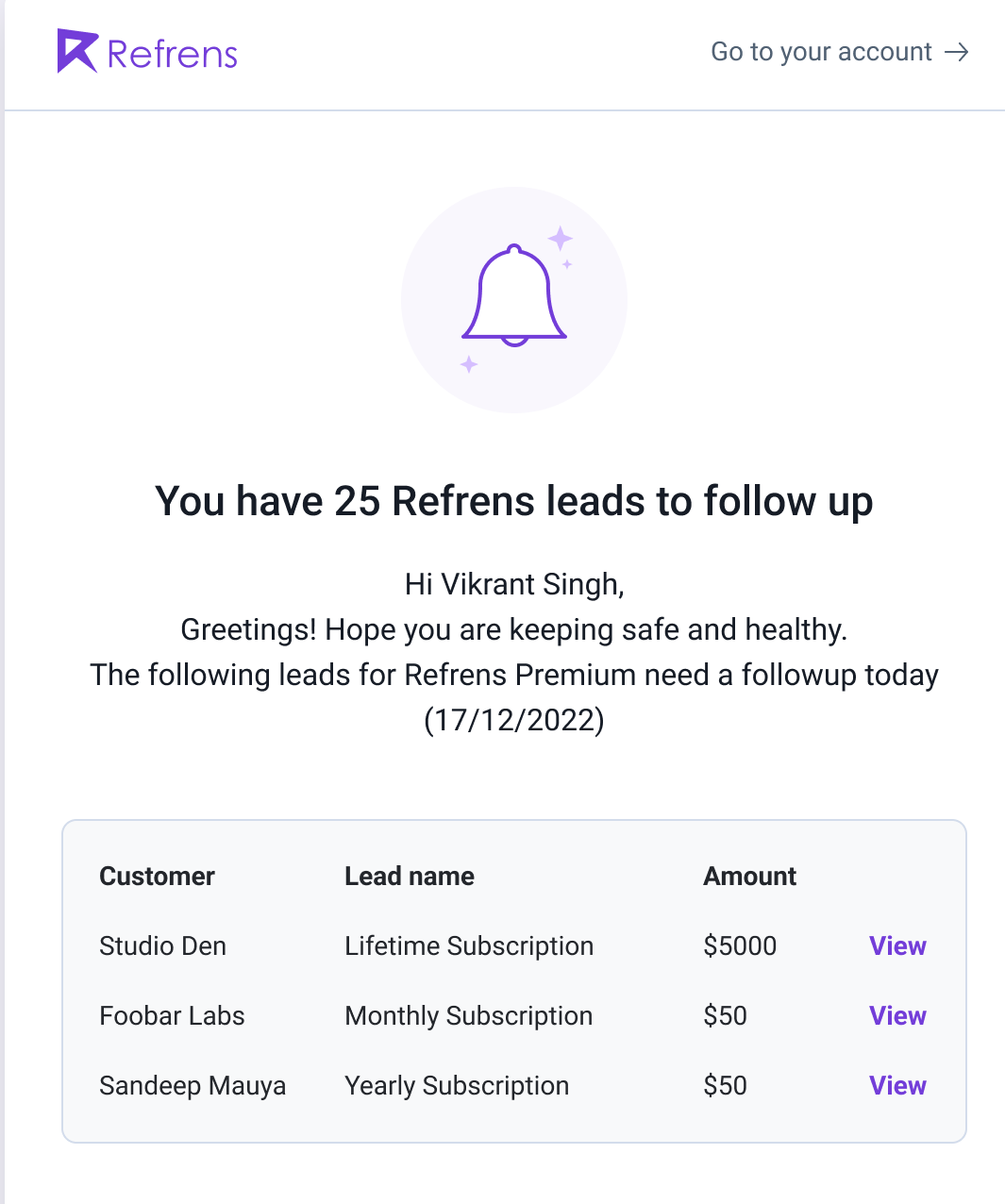View the Sandeep Mauya lead details
This screenshot has height=1204, width=1005.
[896, 1085]
